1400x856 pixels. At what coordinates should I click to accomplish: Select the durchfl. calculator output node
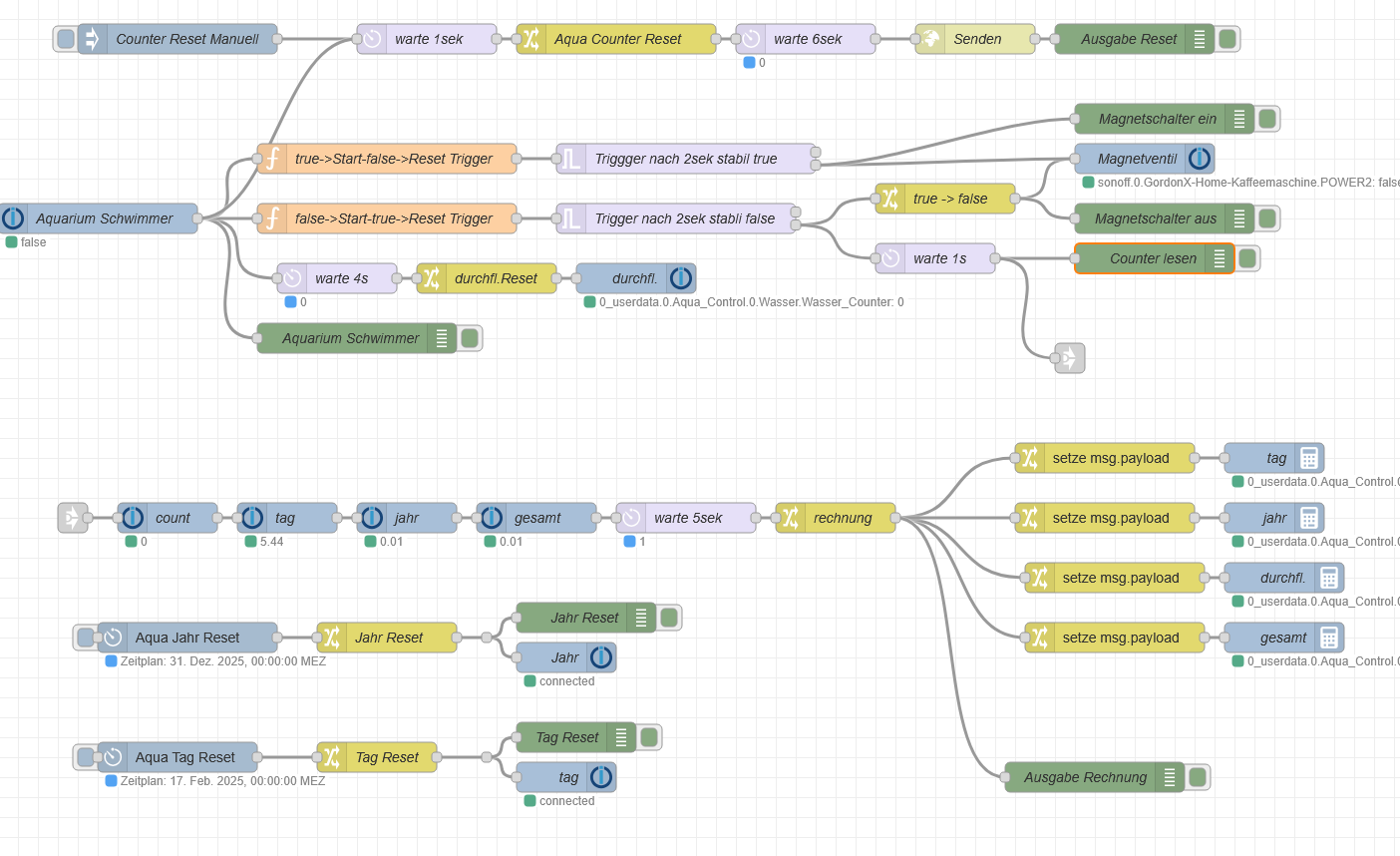coord(1284,578)
